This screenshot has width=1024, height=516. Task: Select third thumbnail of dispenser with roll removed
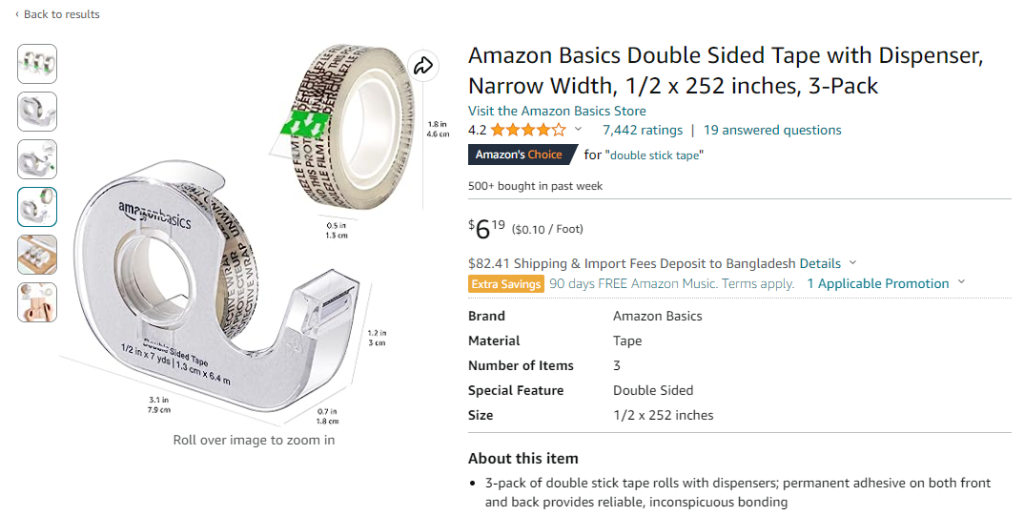tap(37, 160)
